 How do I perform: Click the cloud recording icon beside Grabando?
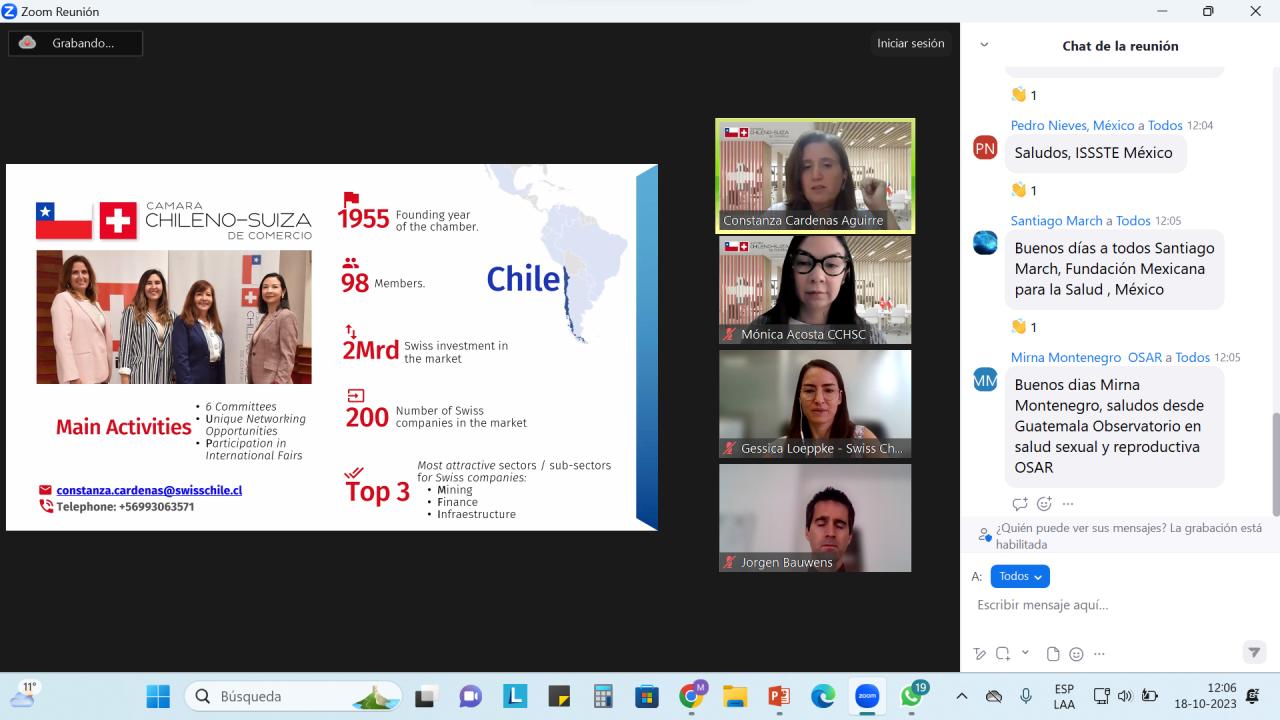point(27,43)
